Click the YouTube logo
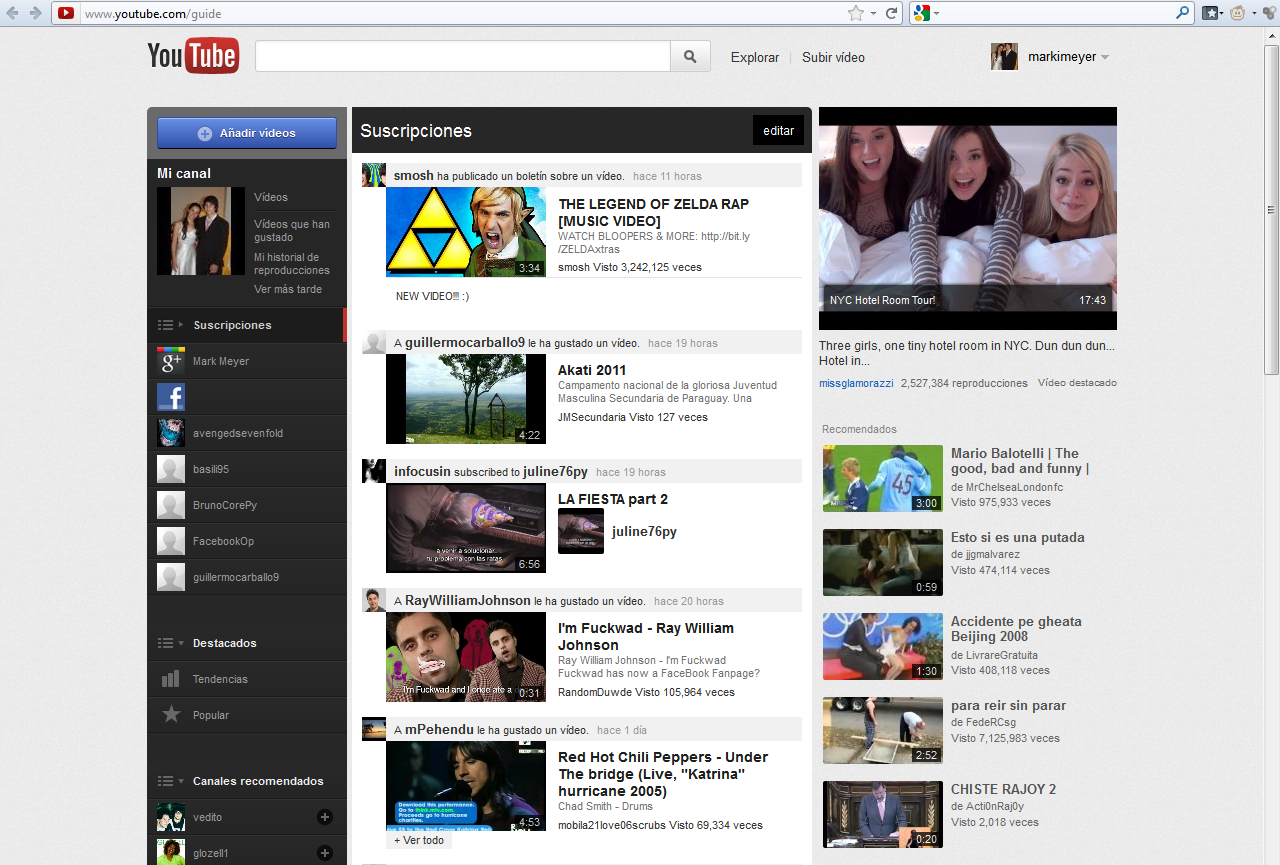This screenshot has width=1280, height=865. click(192, 56)
